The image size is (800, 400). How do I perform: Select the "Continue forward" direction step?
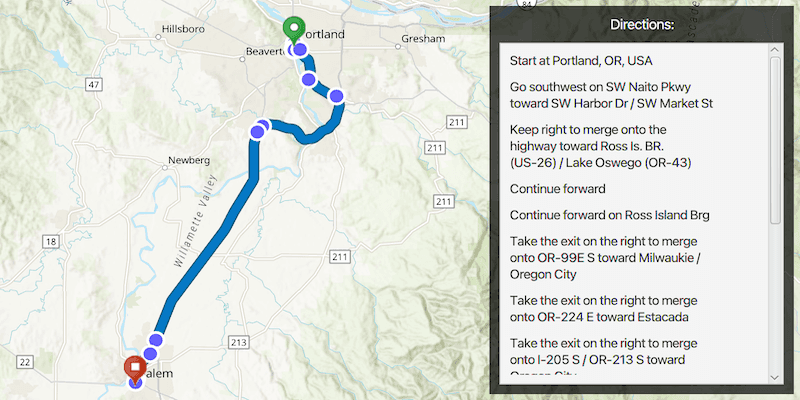pos(557,189)
